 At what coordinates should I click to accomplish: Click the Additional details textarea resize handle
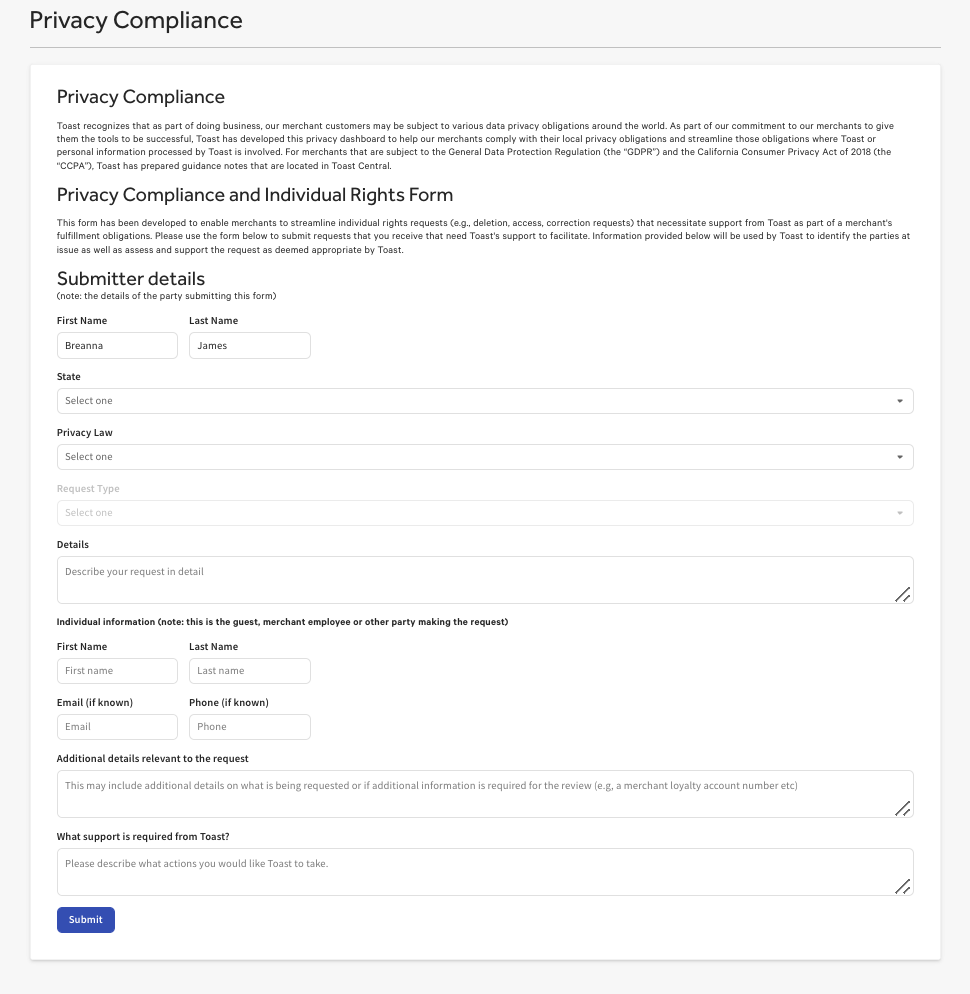tap(903, 809)
